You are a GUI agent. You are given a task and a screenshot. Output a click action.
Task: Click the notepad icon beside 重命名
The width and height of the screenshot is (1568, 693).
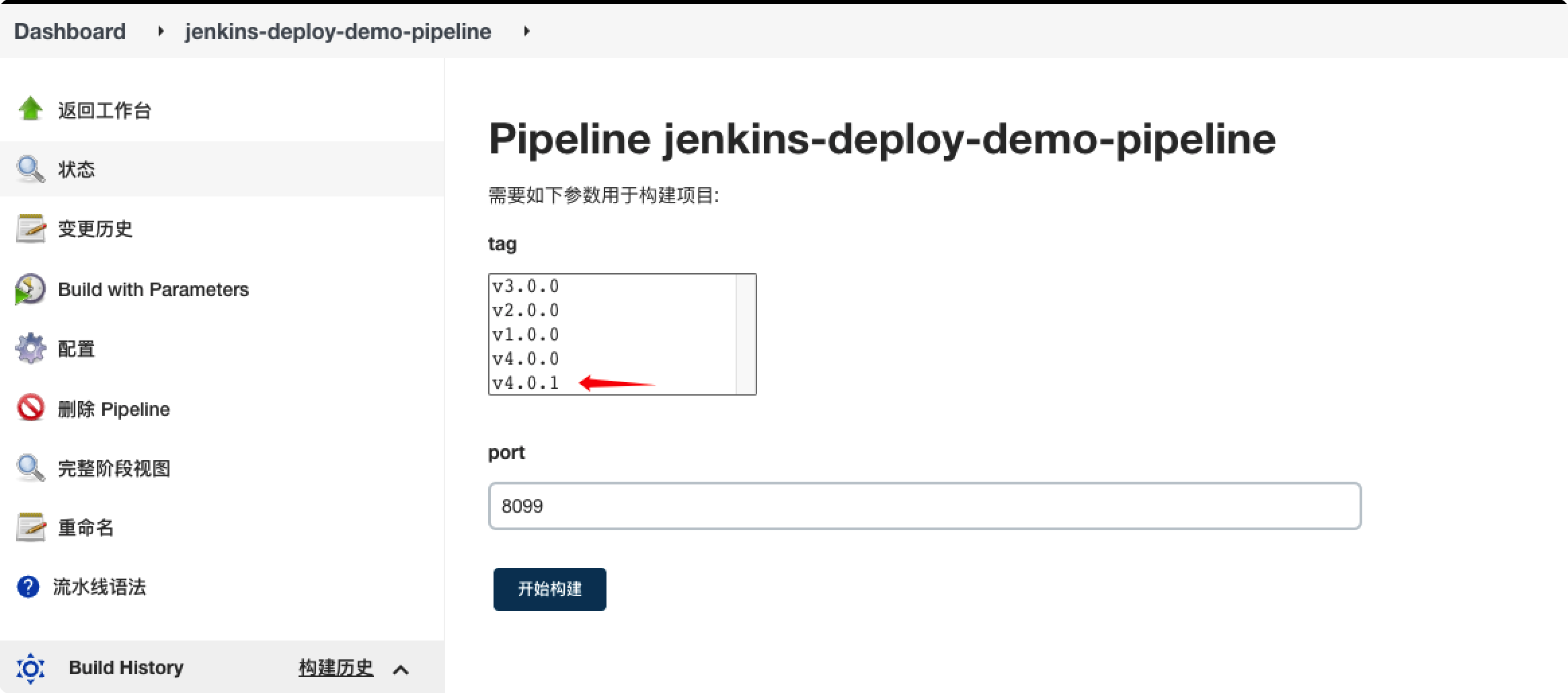(30, 527)
